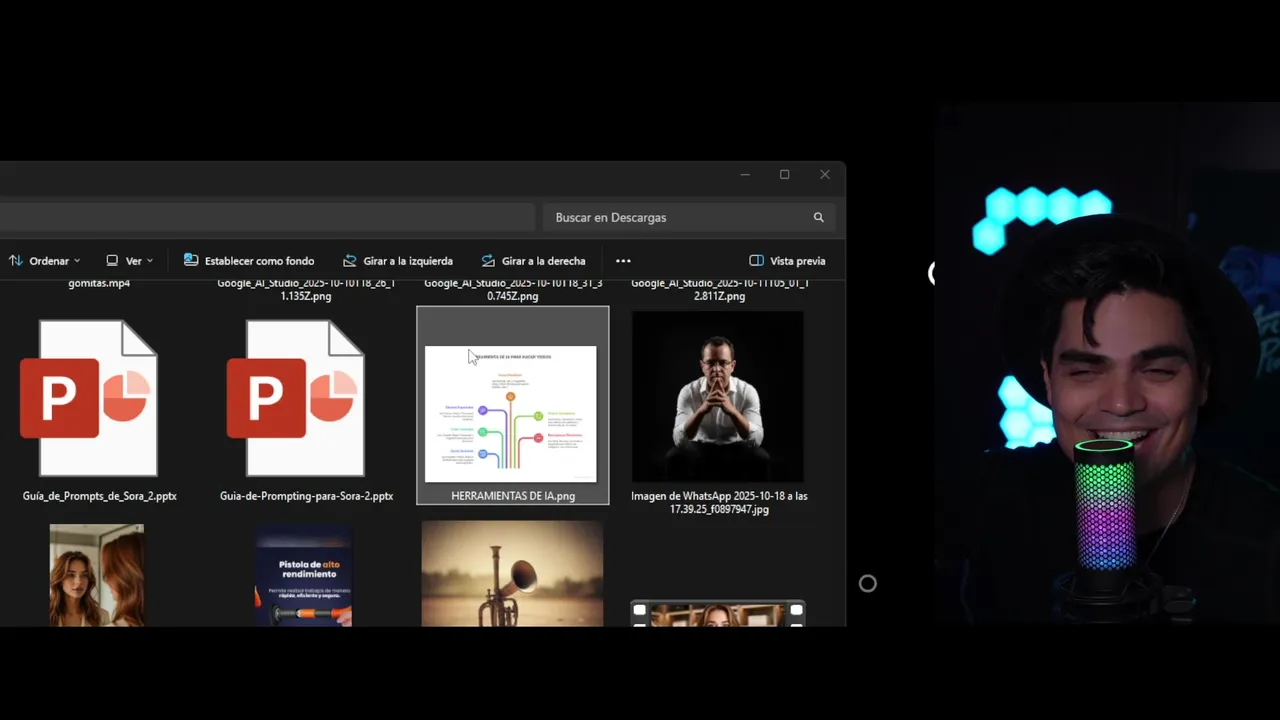Click file name ending in 1.135Z.png
This screenshot has width=1280, height=720.
pyautogui.click(x=306, y=289)
